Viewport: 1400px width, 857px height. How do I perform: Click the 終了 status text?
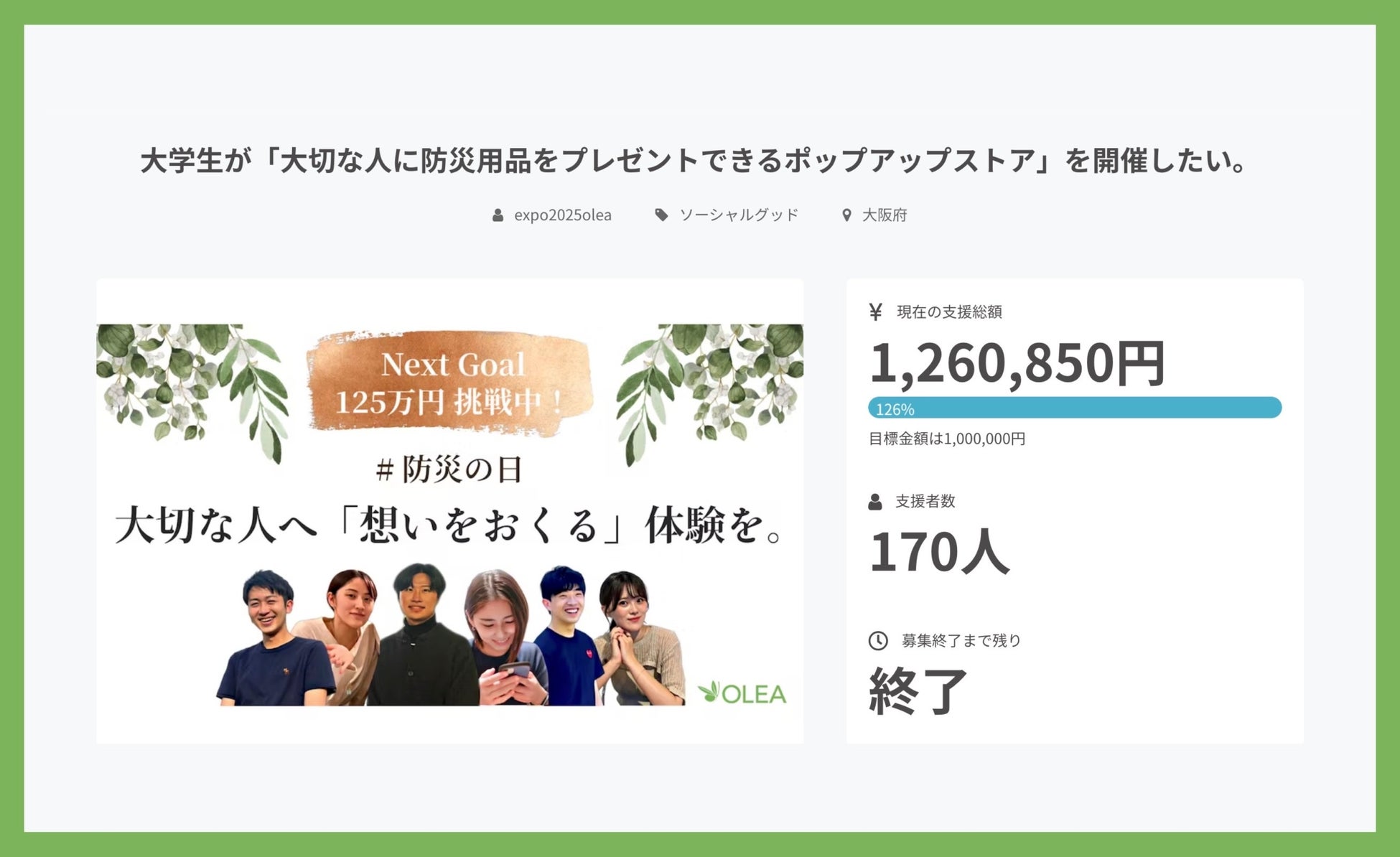tap(918, 690)
